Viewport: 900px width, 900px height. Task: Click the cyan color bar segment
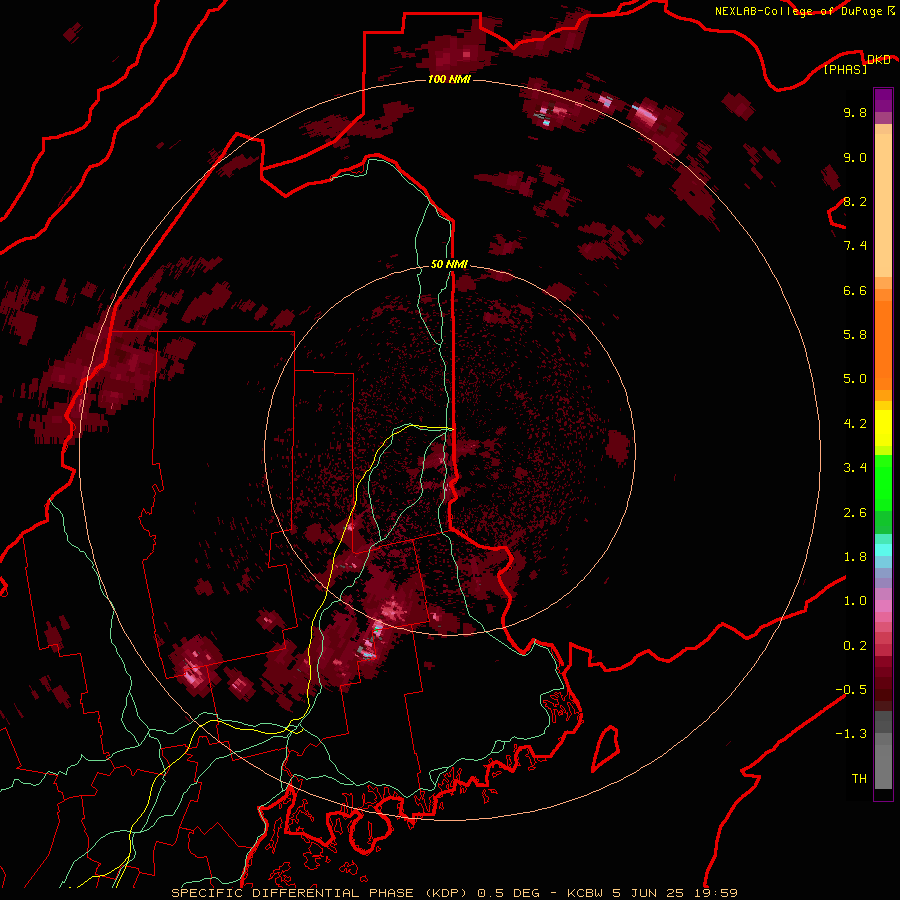click(883, 550)
